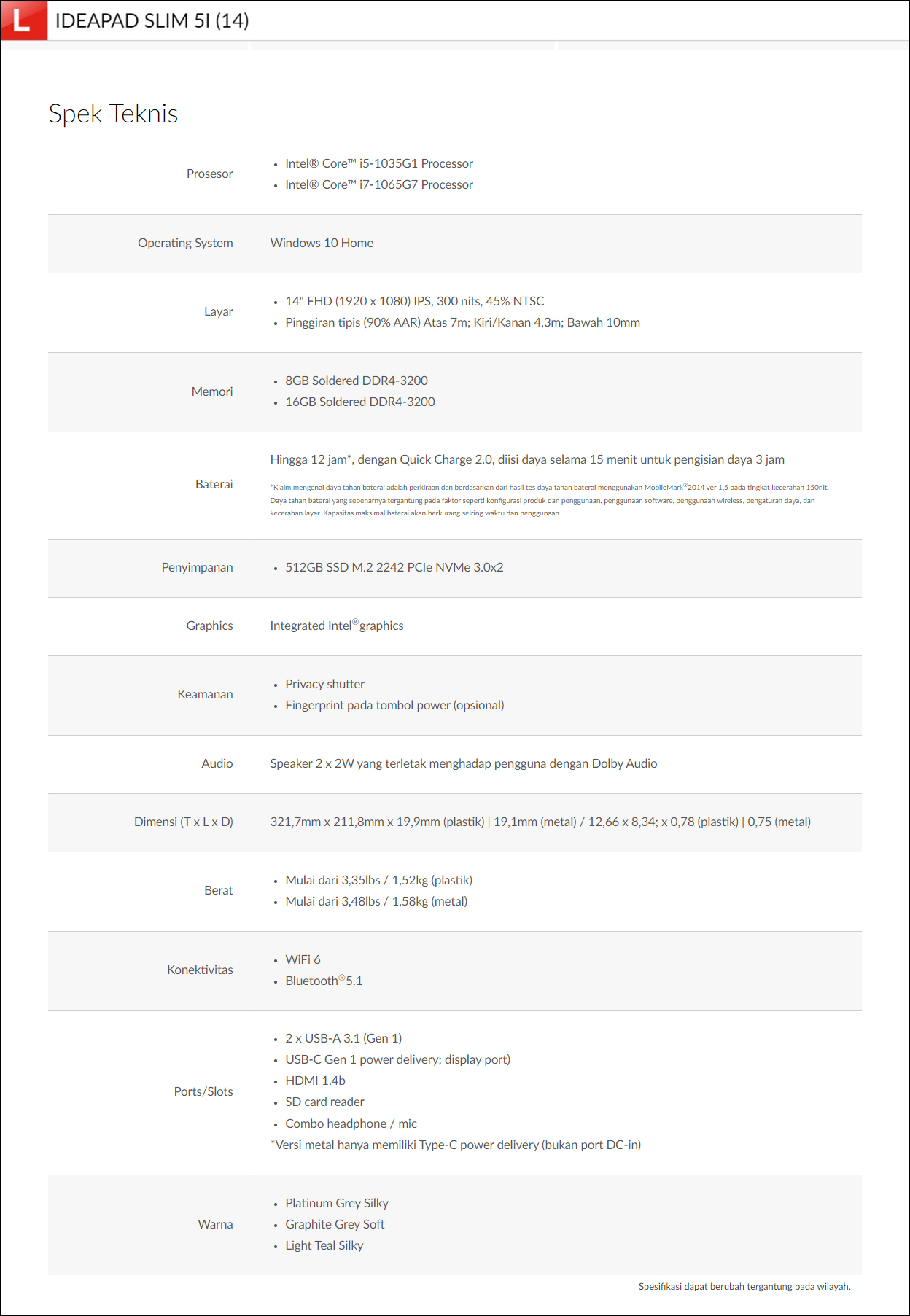910x1316 pixels.
Task: Click the Spesifikasi dapat berubah footnote
Action: click(744, 1286)
